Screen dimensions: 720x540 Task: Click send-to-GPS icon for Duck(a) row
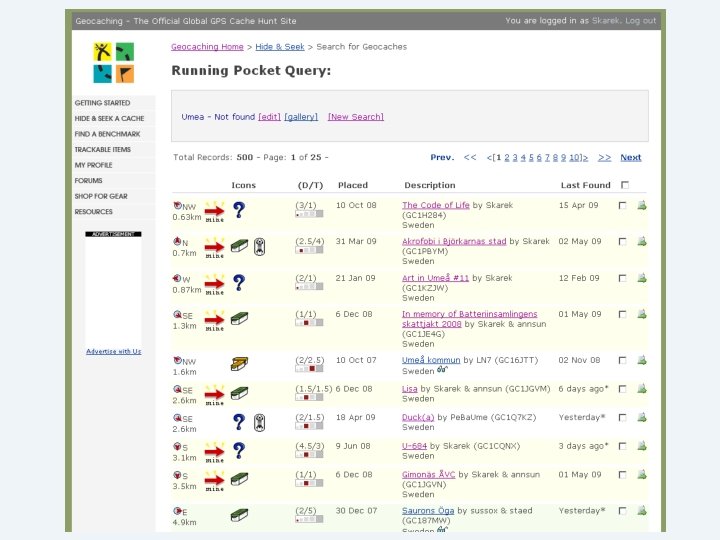(x=642, y=417)
